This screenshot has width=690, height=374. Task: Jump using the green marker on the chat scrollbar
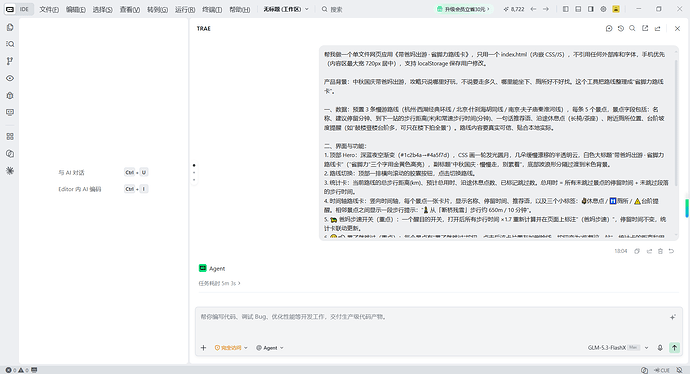tap(686, 208)
